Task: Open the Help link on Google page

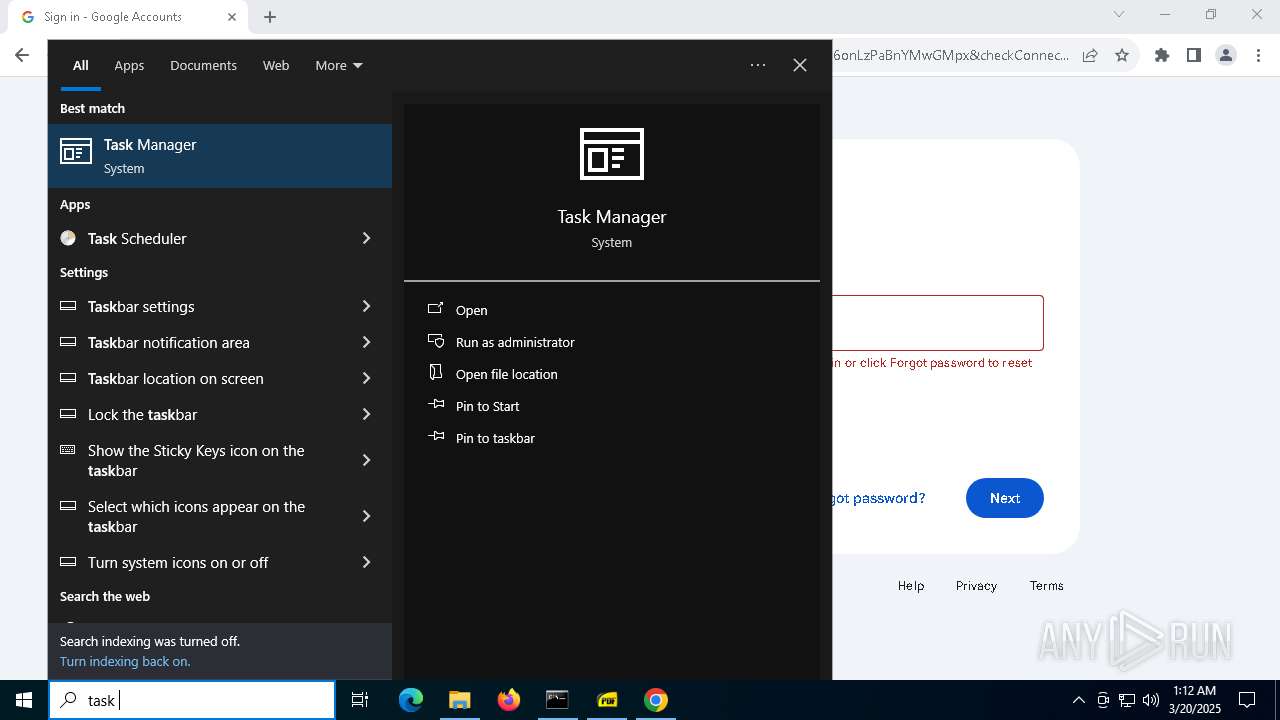Action: 911,586
